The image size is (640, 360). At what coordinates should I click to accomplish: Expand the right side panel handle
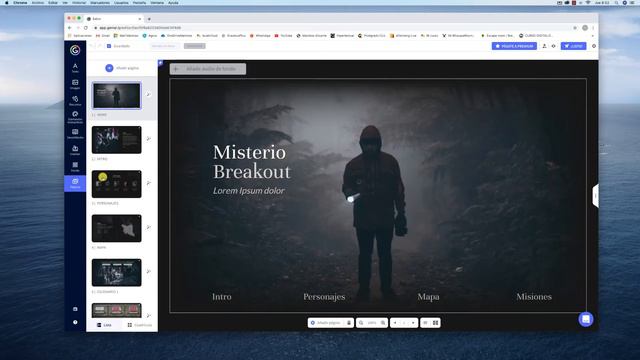596,196
